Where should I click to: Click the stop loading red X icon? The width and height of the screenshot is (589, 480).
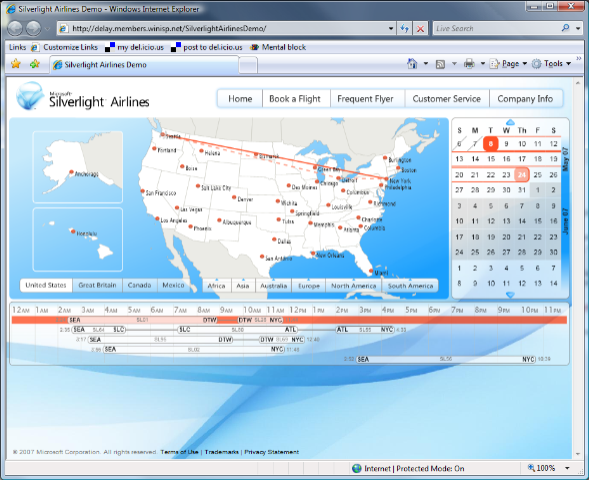point(421,29)
